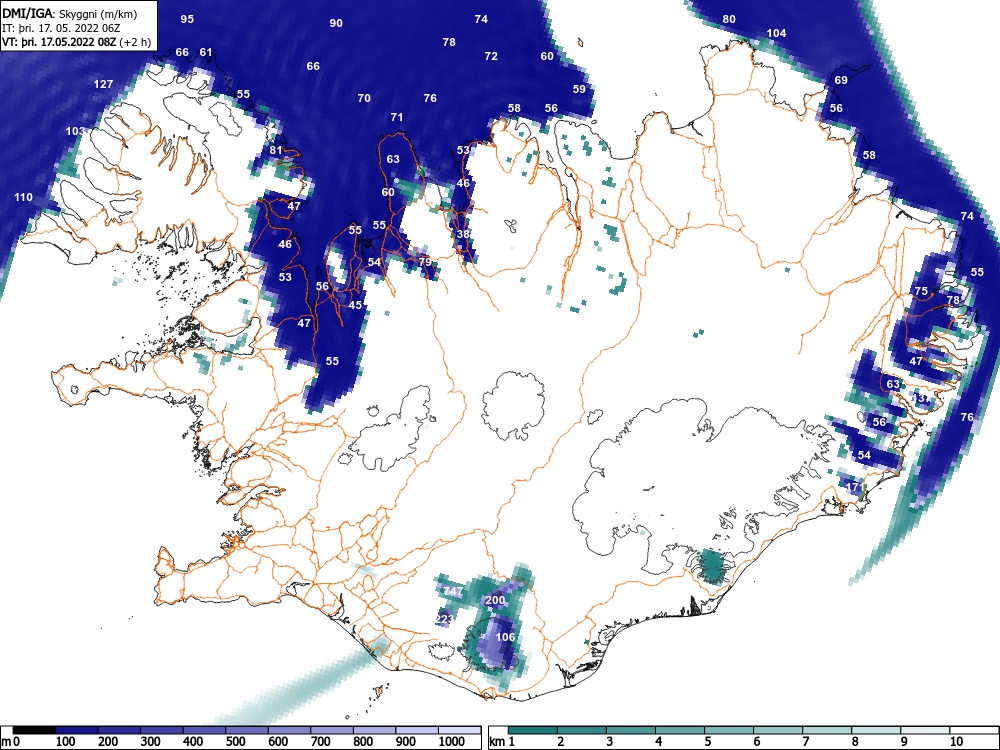Select the map value 72
The width and height of the screenshot is (1000, 750).
tap(491, 56)
